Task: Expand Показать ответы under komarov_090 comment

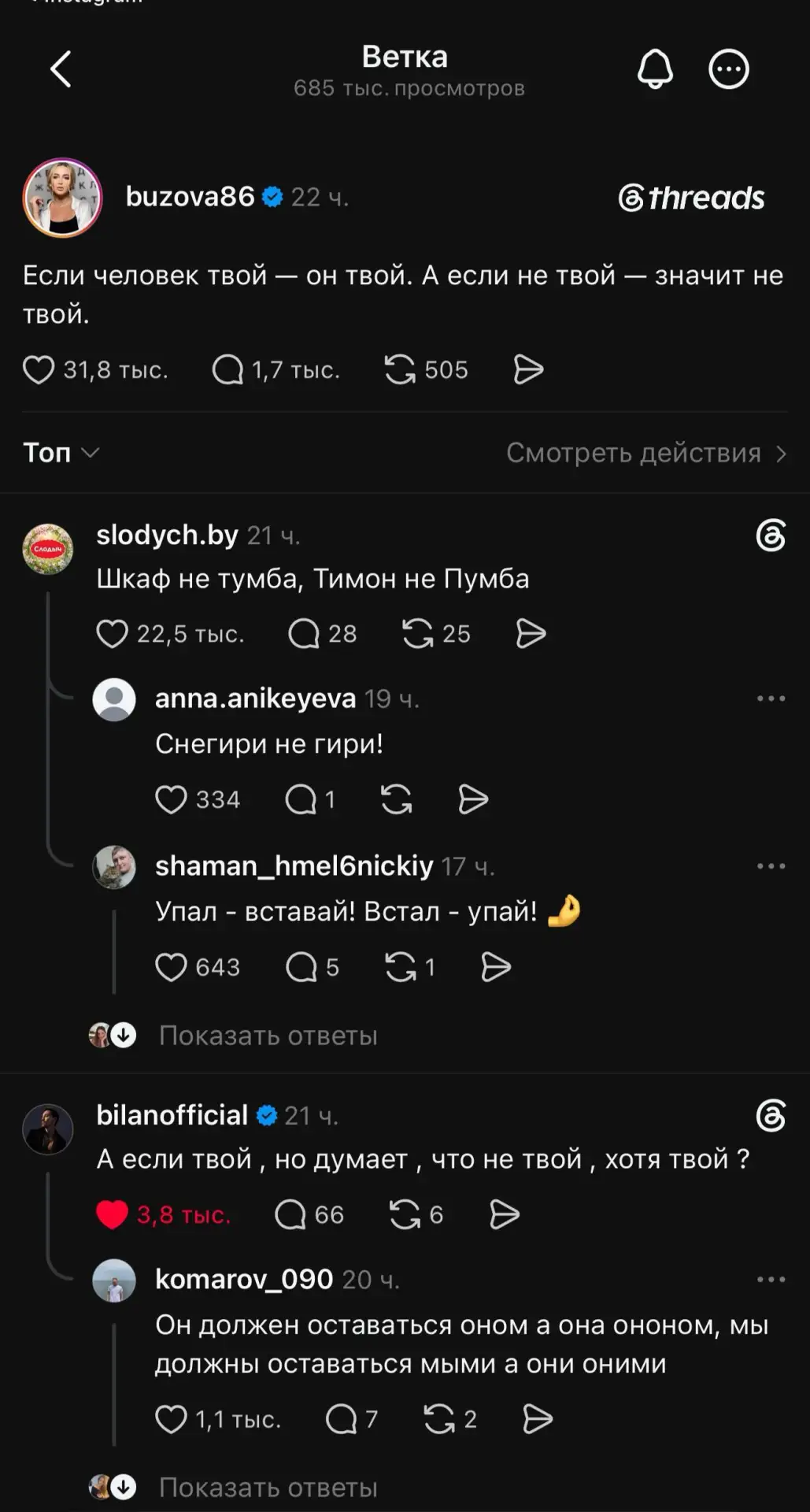Action: [268, 1488]
